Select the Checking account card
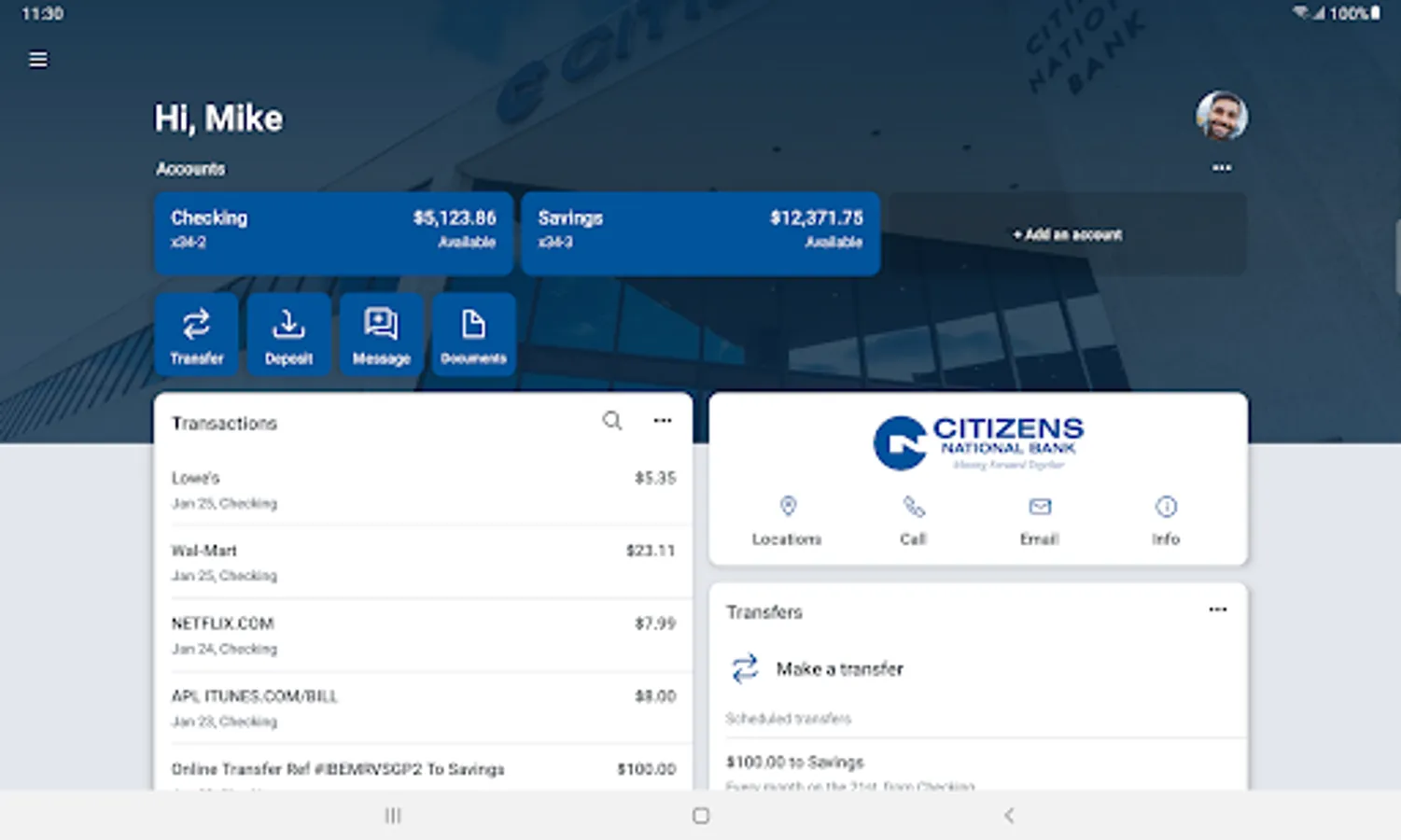1401x840 pixels. coord(334,233)
